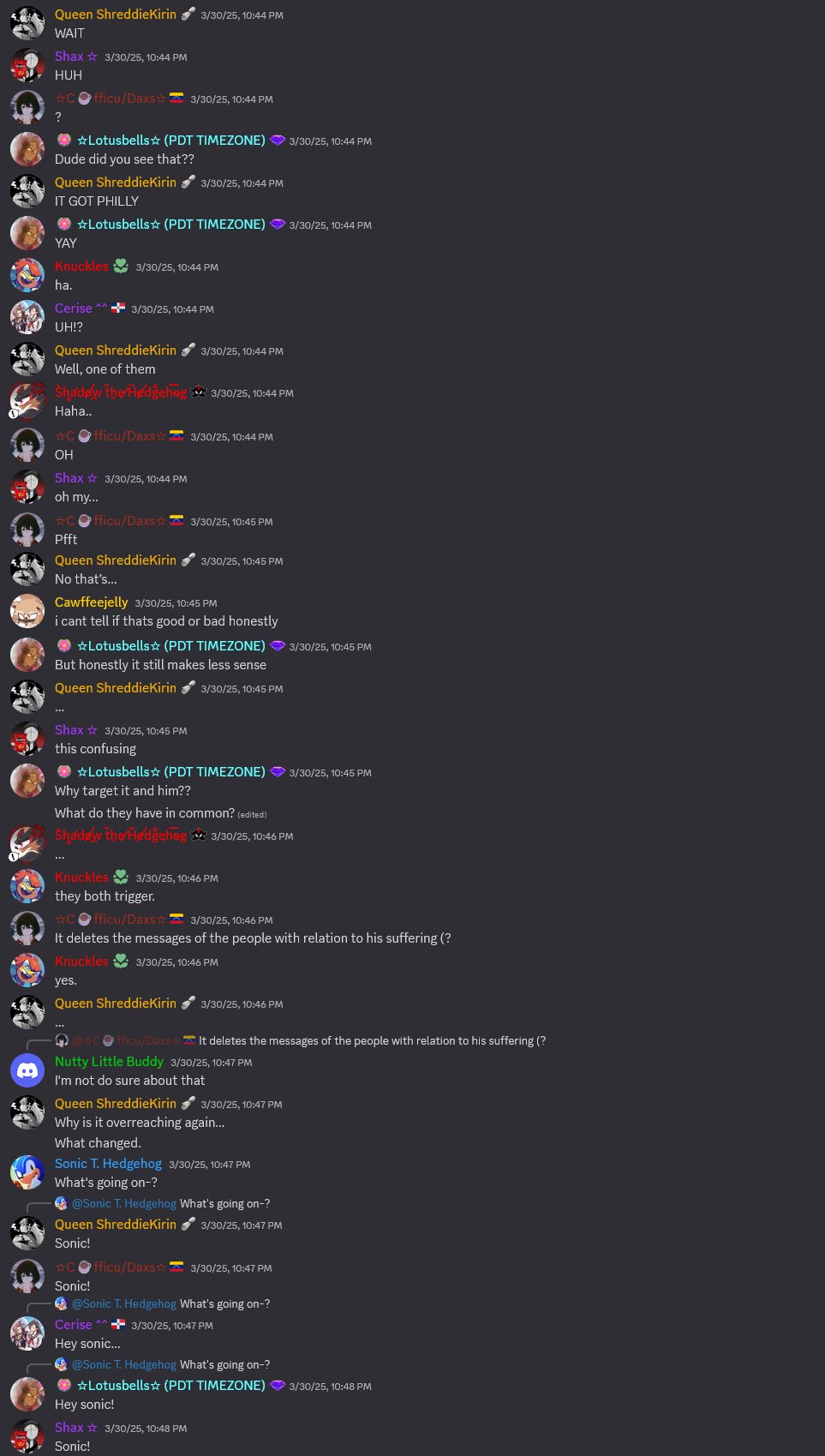The width and height of the screenshot is (825, 1456).
Task: Click the Venezuela flag icon on Daxs's "OH" message
Action: coord(176,435)
